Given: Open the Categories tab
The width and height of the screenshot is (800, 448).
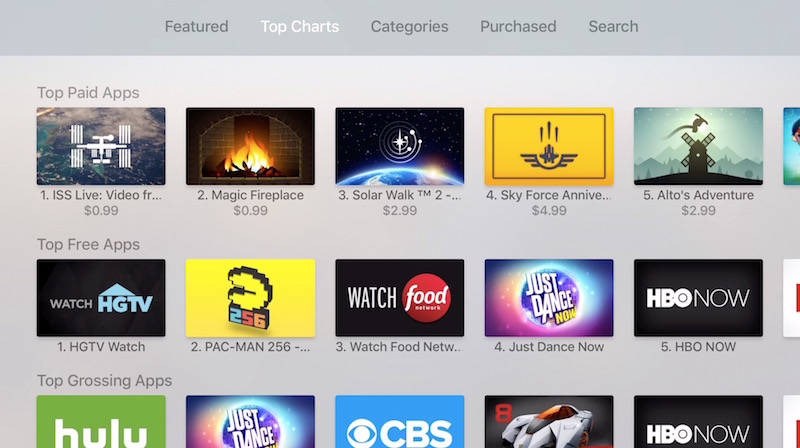Looking at the screenshot, I should (x=409, y=27).
